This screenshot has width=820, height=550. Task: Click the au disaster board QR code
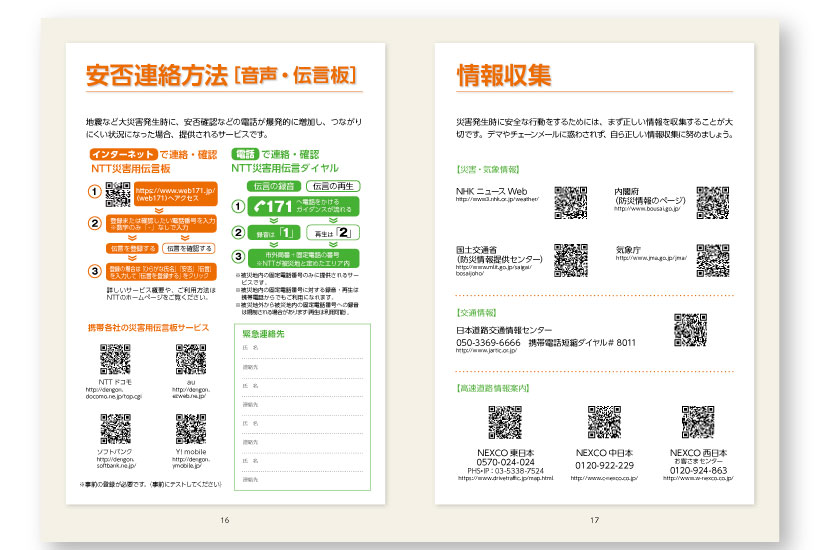[x=191, y=359]
